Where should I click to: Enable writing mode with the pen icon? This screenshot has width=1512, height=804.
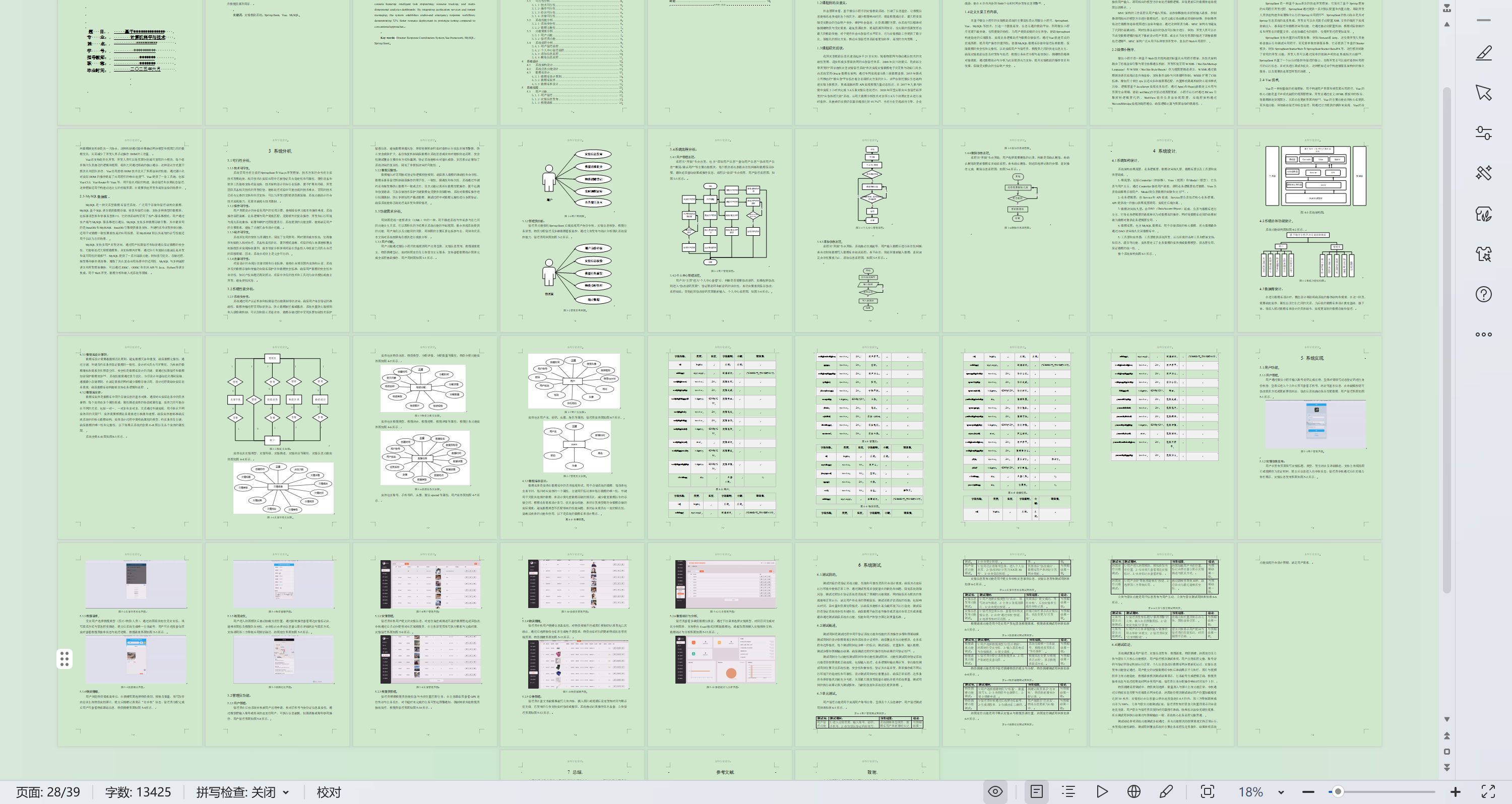coord(1166,792)
